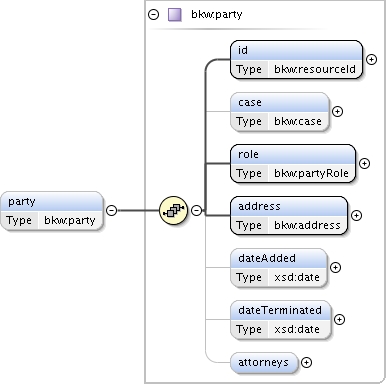Click the purple bkw:party complex type icon
The width and height of the screenshot is (387, 385).
click(x=175, y=15)
